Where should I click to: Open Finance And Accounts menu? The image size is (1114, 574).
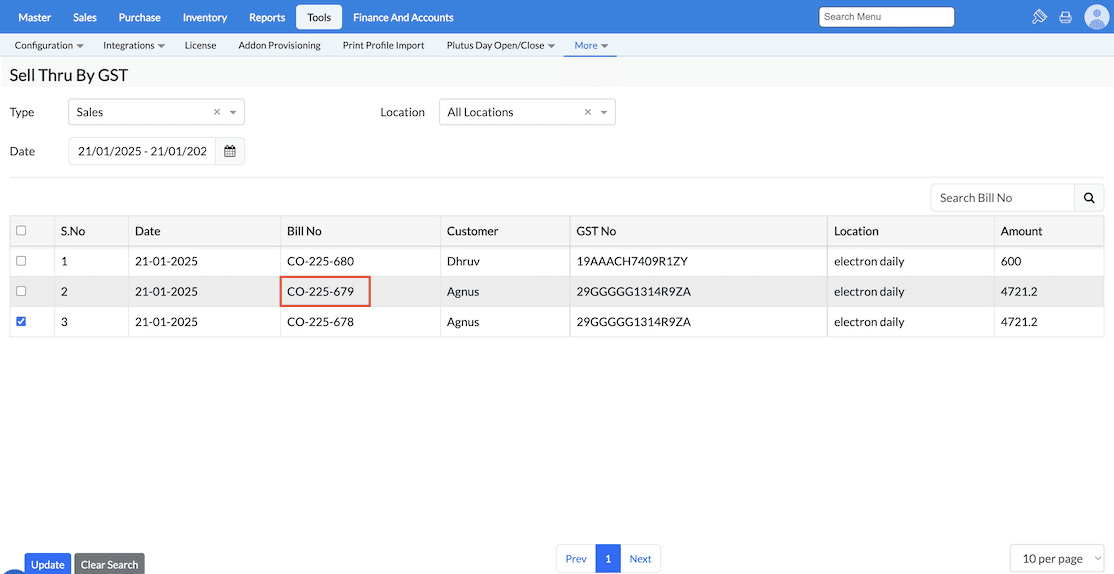(x=403, y=17)
